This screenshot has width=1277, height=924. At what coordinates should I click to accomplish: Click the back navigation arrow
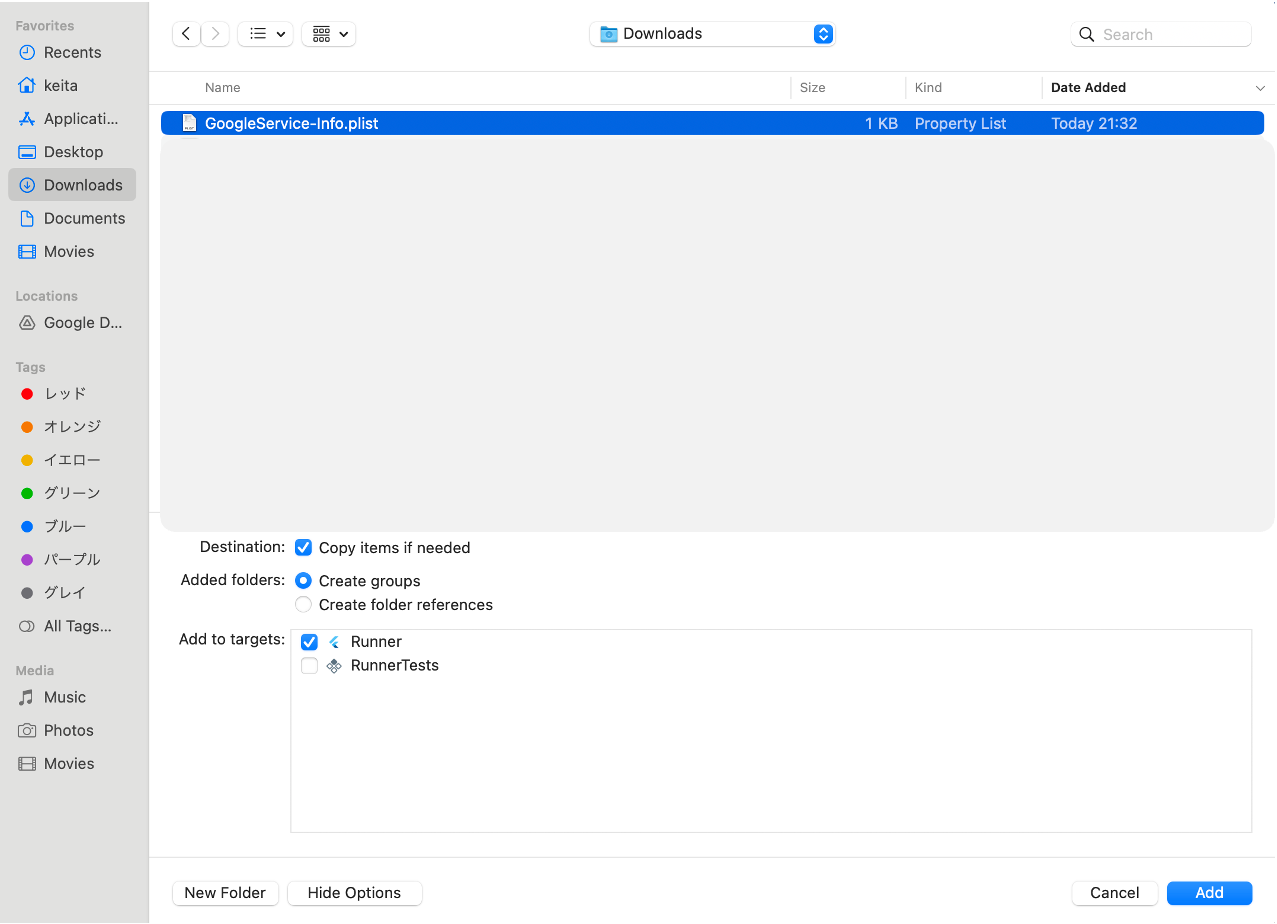coord(185,33)
